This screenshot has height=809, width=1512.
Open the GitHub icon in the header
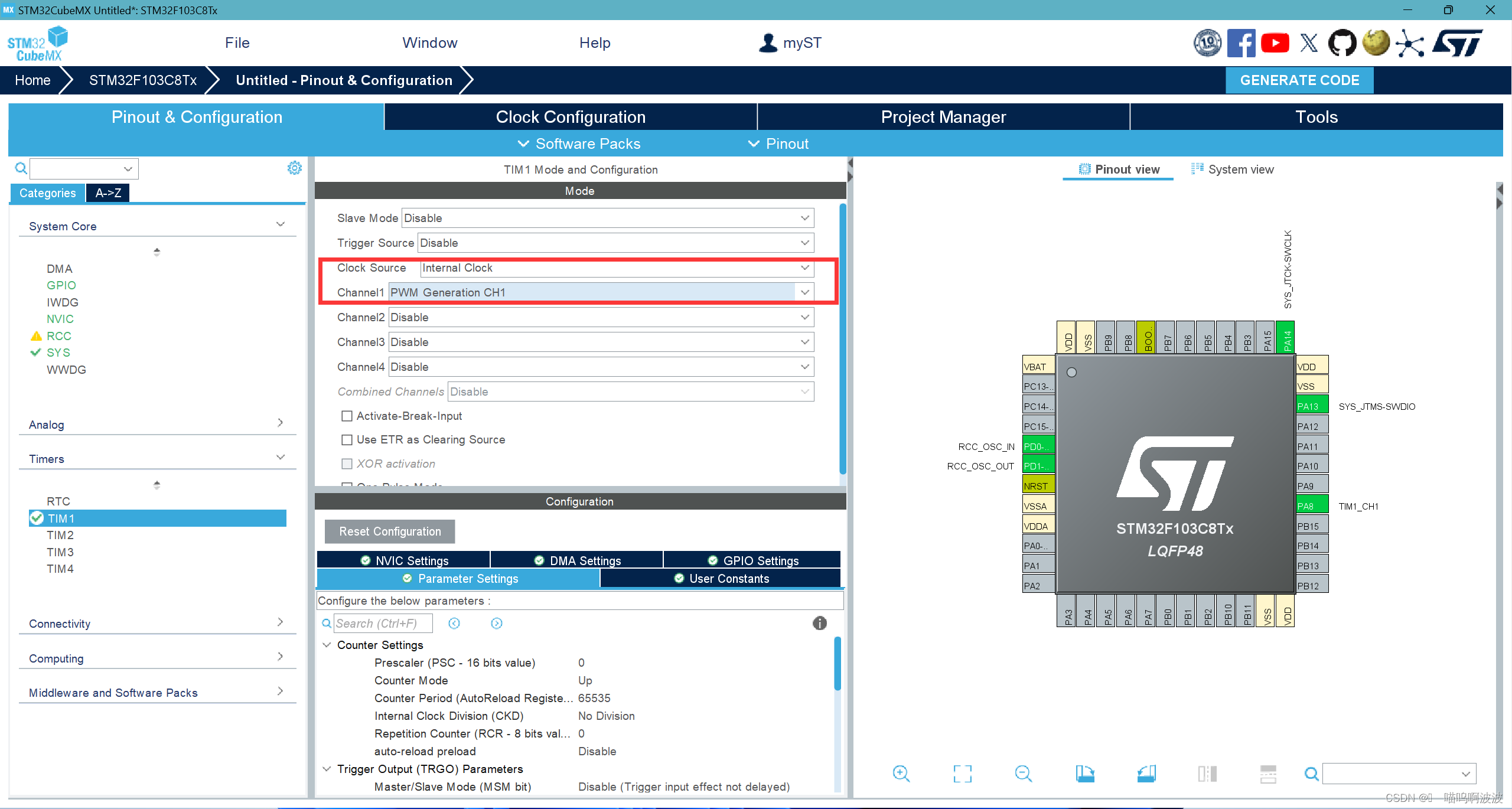tap(1342, 43)
